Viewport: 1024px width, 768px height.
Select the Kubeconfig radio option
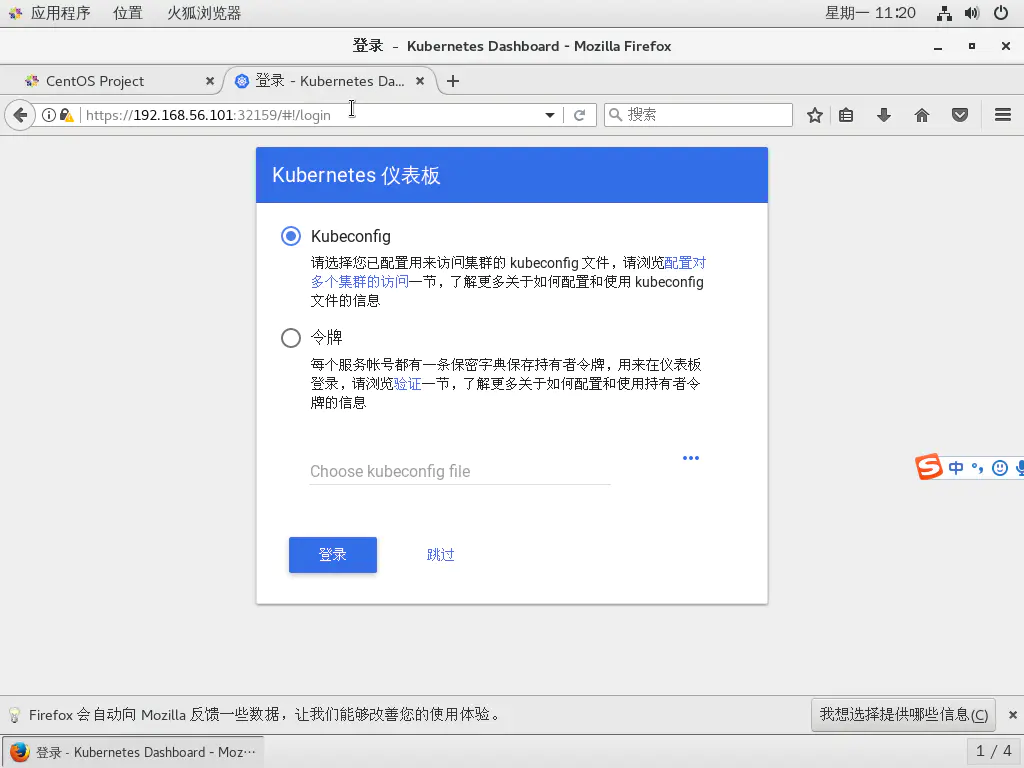(291, 236)
